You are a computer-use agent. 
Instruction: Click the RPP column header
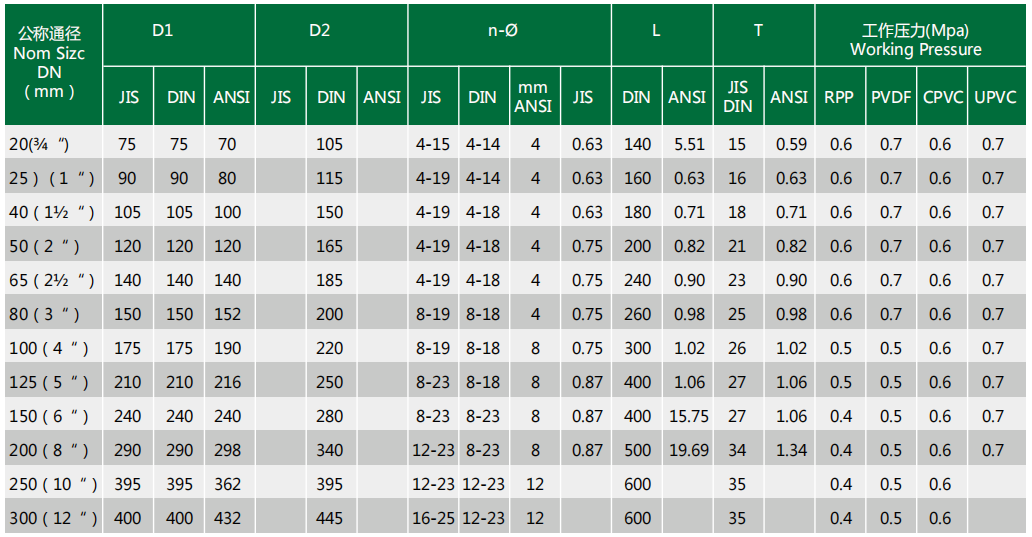pyautogui.click(x=839, y=97)
